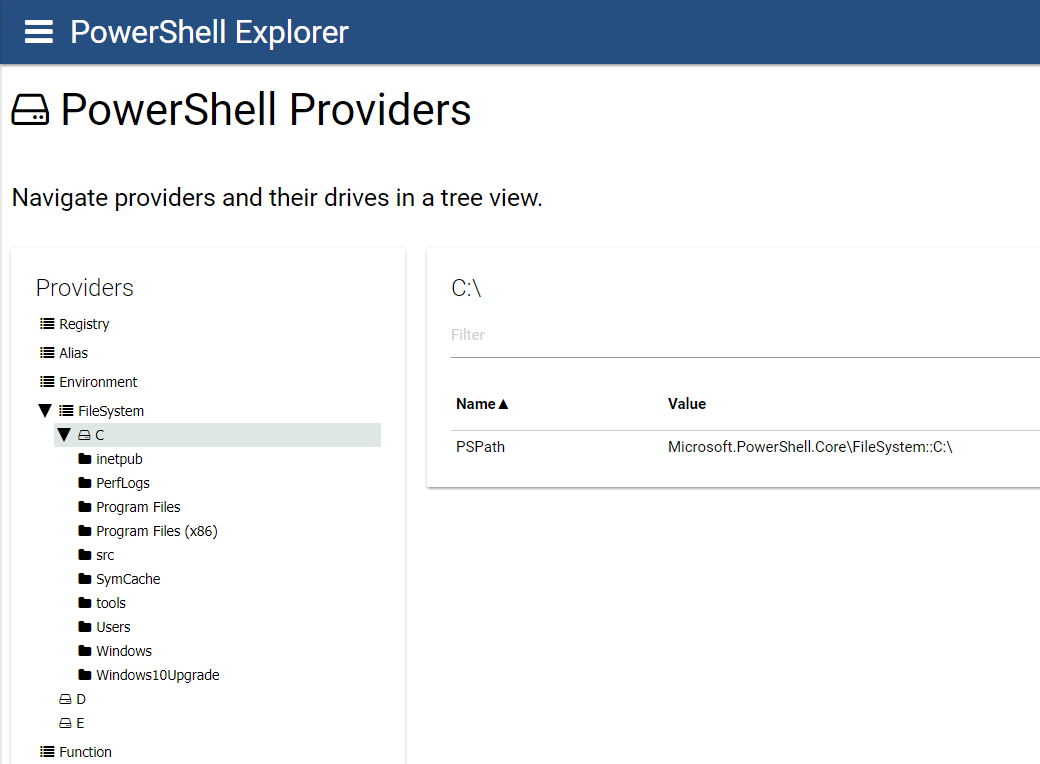Click the PSPath name cell

[480, 447]
